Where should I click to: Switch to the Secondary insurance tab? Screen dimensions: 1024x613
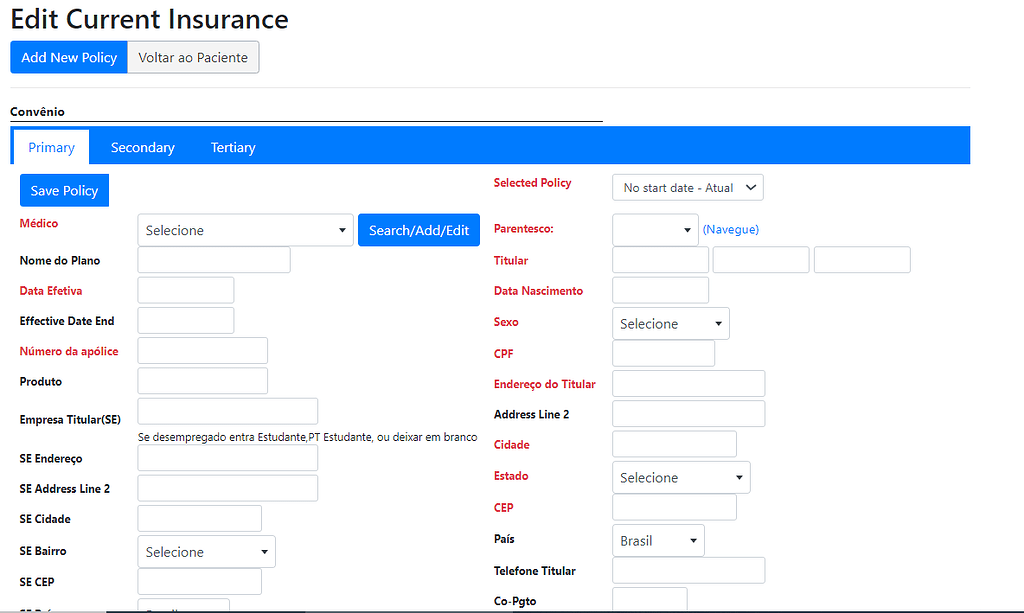point(142,147)
